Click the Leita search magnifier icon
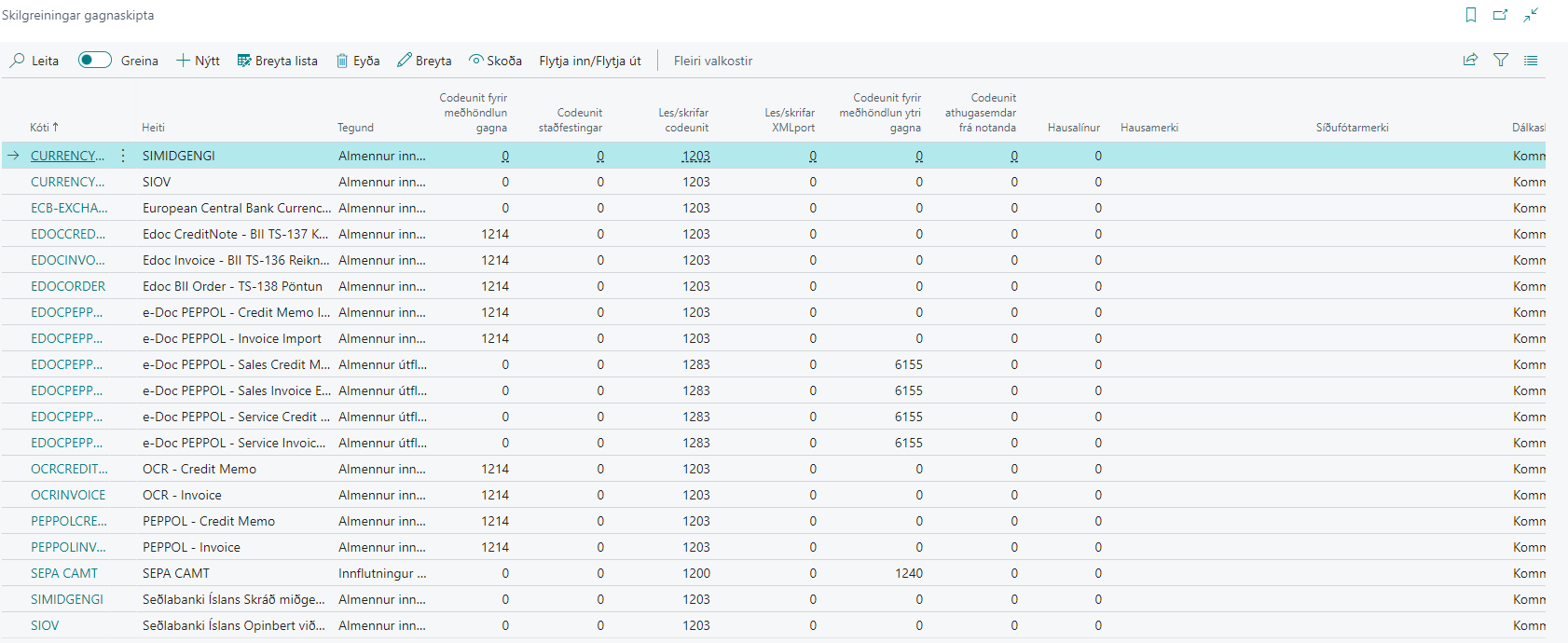 [x=18, y=61]
